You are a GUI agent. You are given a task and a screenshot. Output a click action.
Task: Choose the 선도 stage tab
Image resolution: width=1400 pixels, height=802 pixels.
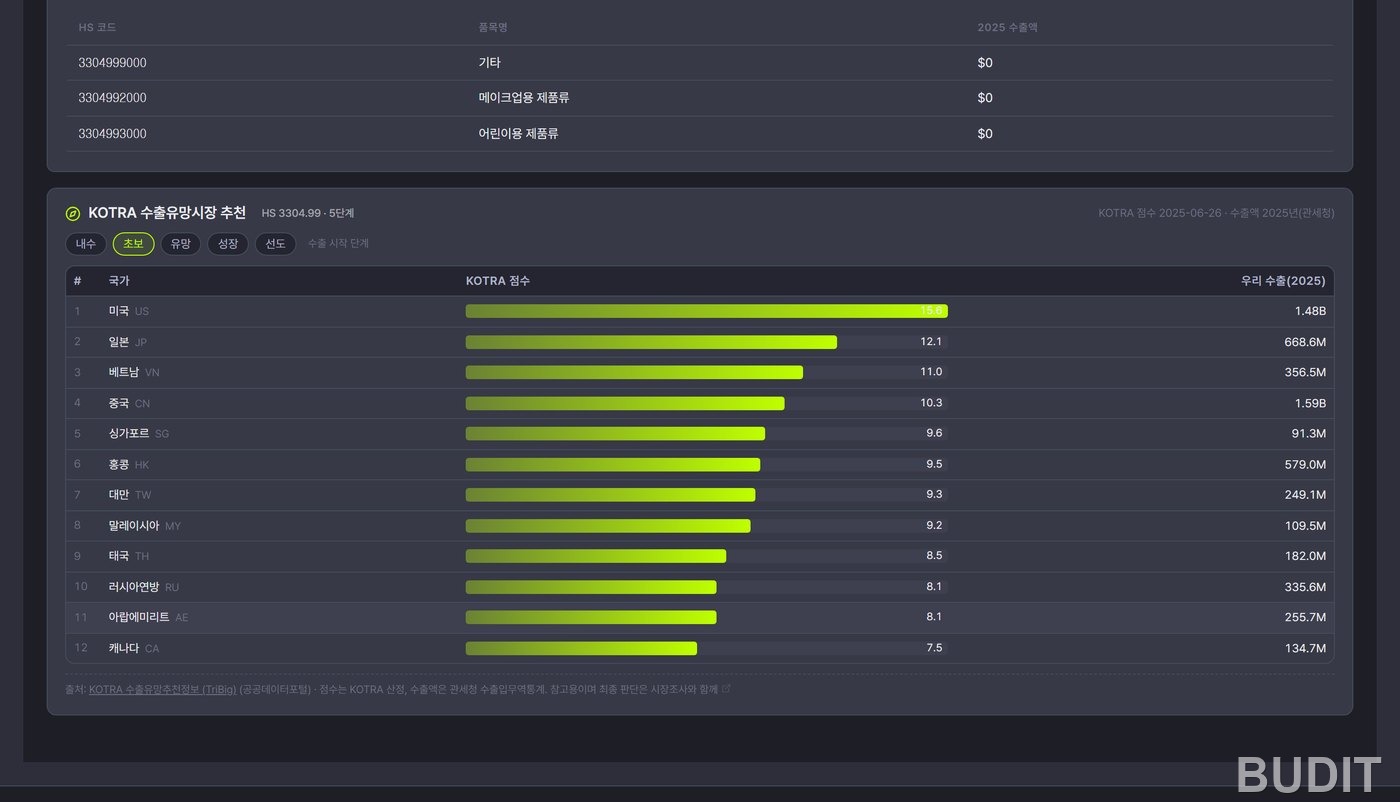(275, 244)
